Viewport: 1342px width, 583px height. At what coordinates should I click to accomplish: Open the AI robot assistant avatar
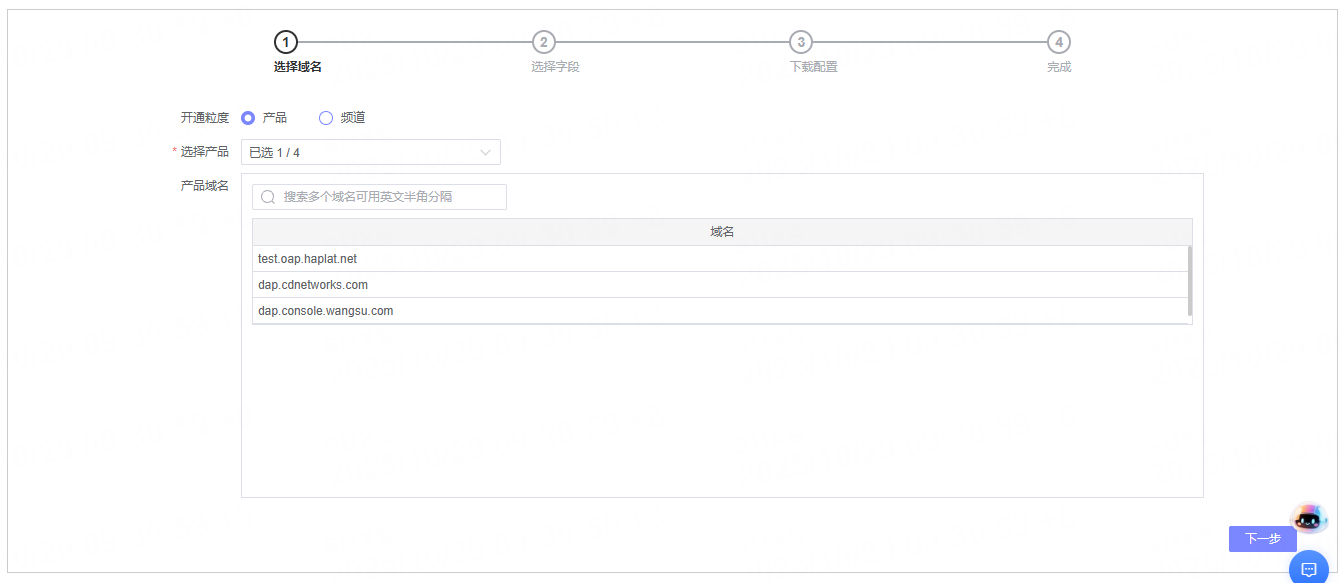(x=1309, y=518)
